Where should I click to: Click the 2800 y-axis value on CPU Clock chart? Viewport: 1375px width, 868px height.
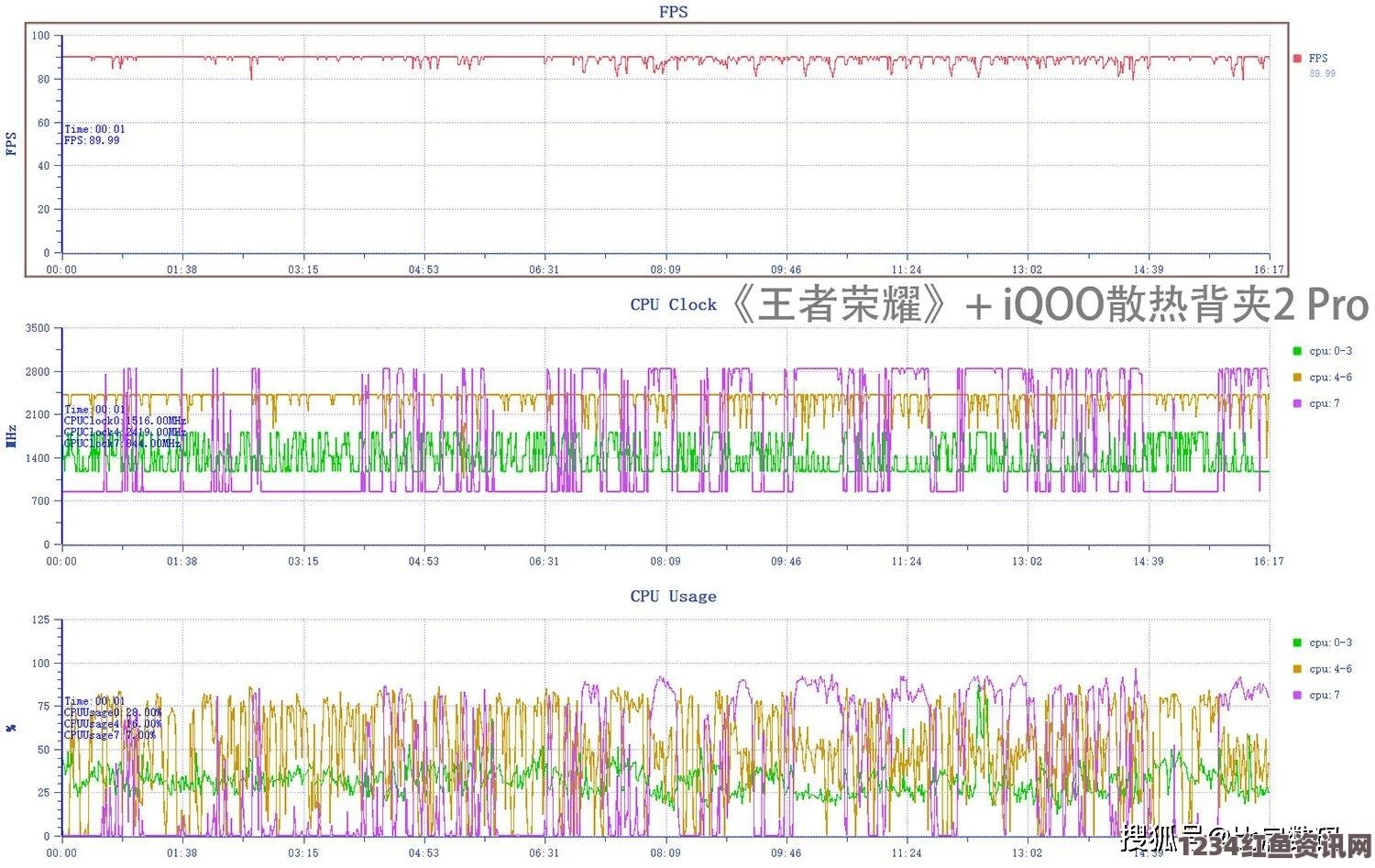click(38, 372)
